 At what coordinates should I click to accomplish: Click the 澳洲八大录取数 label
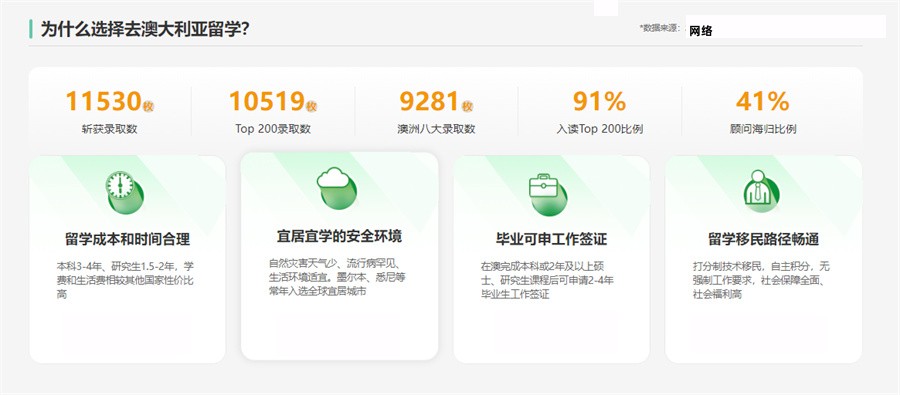[436, 129]
